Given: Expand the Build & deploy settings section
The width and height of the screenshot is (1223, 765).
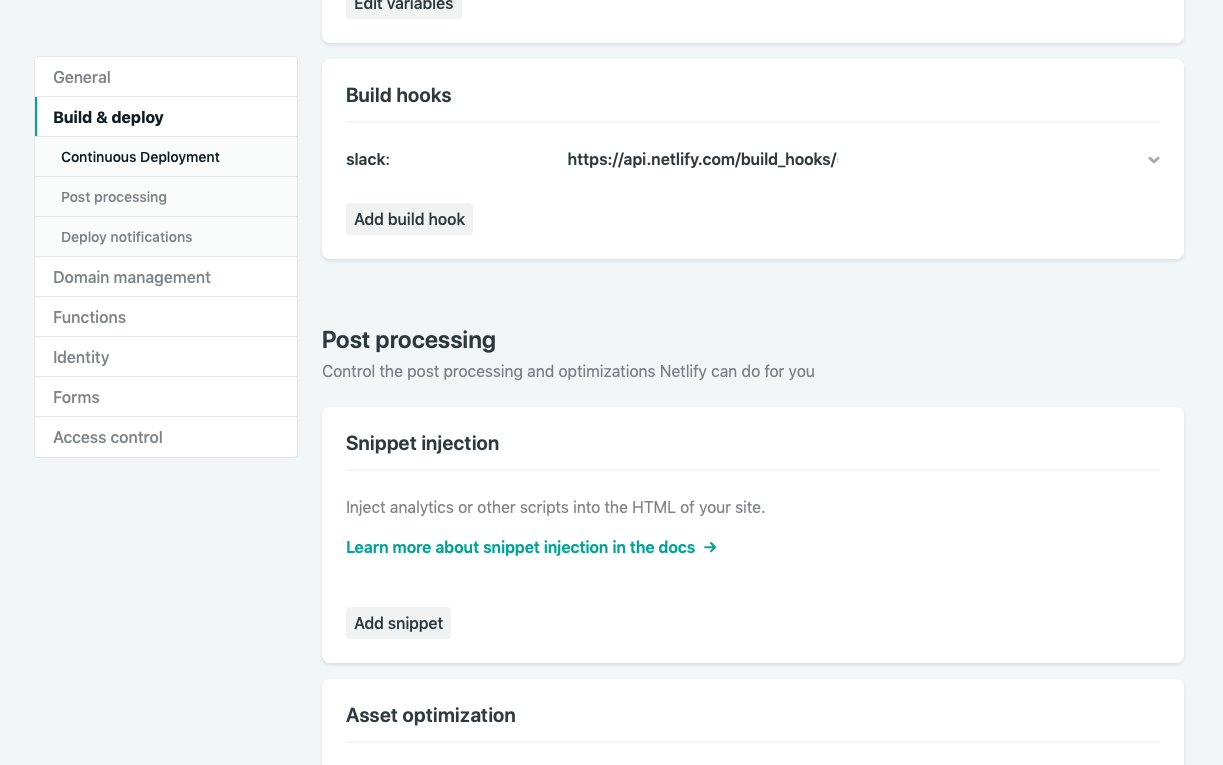Looking at the screenshot, I should click(107, 116).
